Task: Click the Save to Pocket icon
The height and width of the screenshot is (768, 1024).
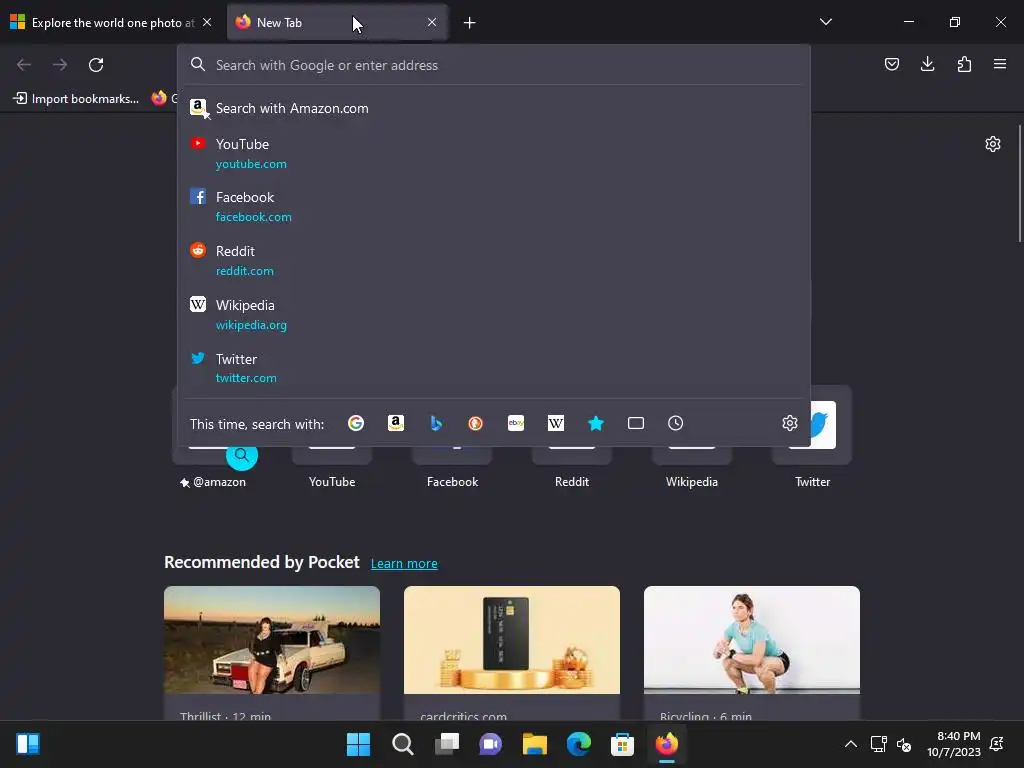Action: click(x=891, y=64)
